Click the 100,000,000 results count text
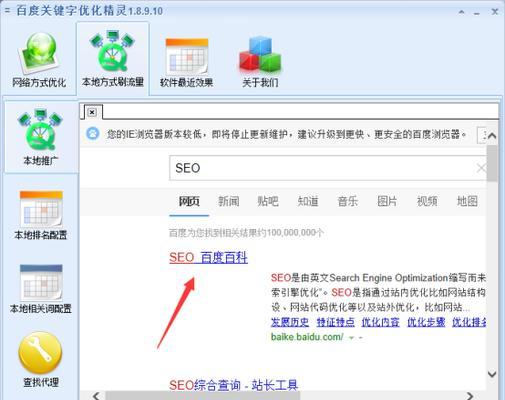Viewport: 505px width, 400px height. click(246, 232)
